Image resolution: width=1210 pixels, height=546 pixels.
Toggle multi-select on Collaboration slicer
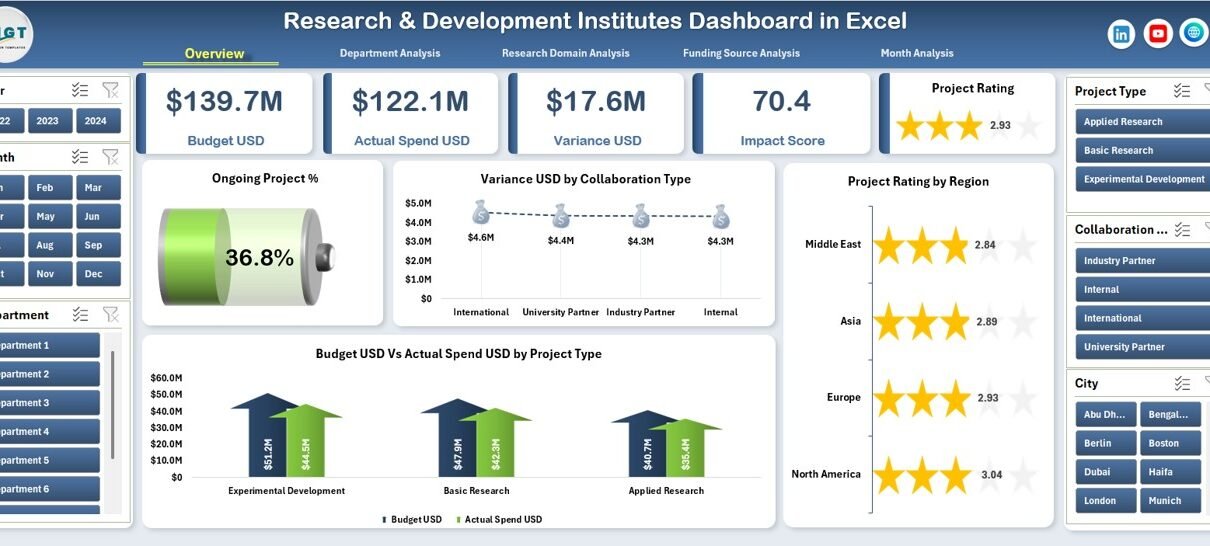[1182, 229]
